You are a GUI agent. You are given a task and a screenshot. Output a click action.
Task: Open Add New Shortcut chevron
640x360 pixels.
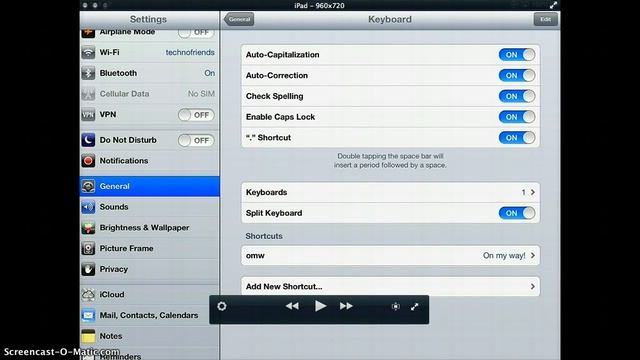(x=533, y=287)
